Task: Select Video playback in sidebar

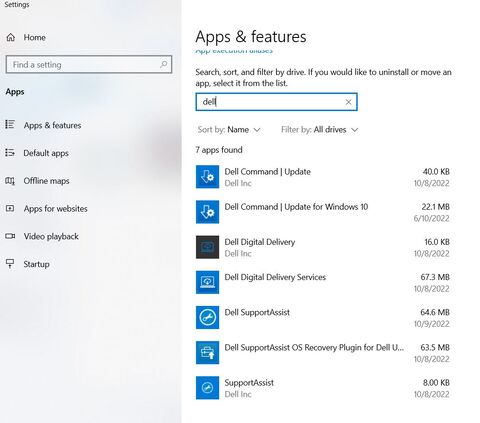Action: (x=51, y=236)
